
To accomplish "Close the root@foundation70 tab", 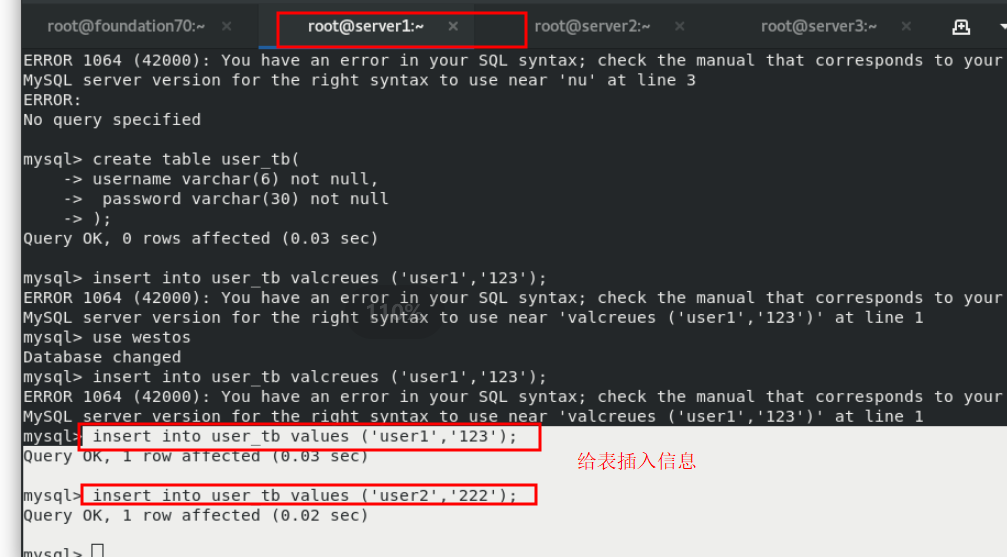I will click(x=227, y=26).
